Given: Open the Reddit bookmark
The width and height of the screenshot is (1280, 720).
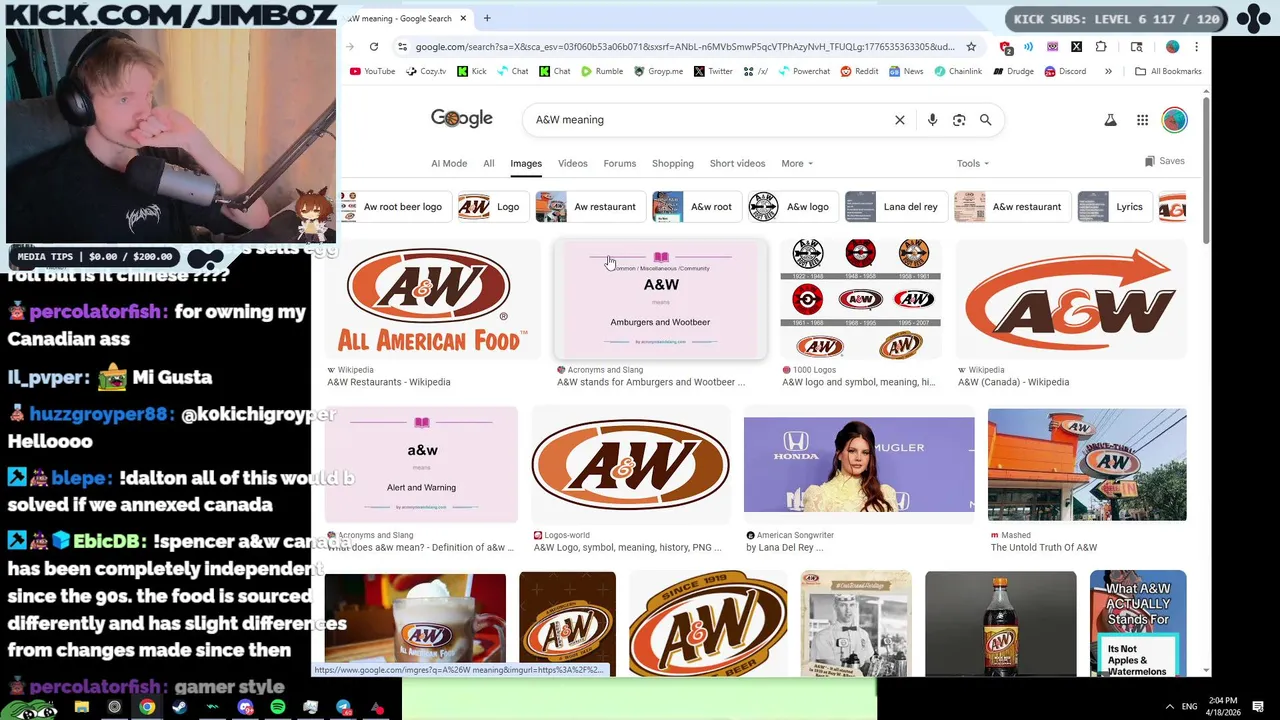Looking at the screenshot, I should tap(859, 72).
